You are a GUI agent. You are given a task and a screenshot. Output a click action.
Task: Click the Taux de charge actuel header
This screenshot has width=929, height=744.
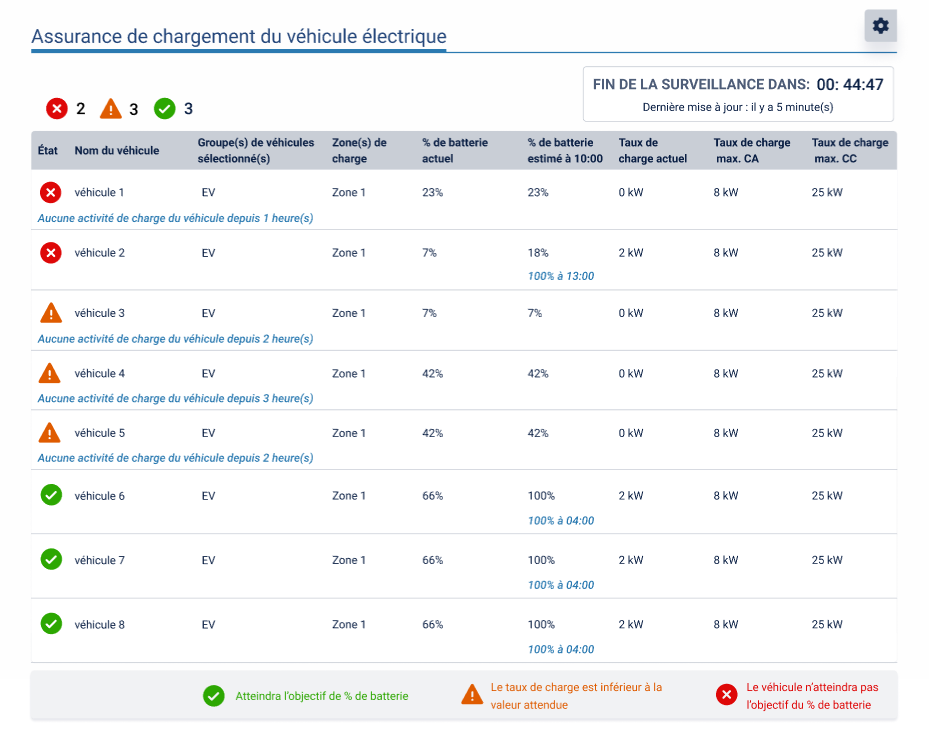pos(653,151)
